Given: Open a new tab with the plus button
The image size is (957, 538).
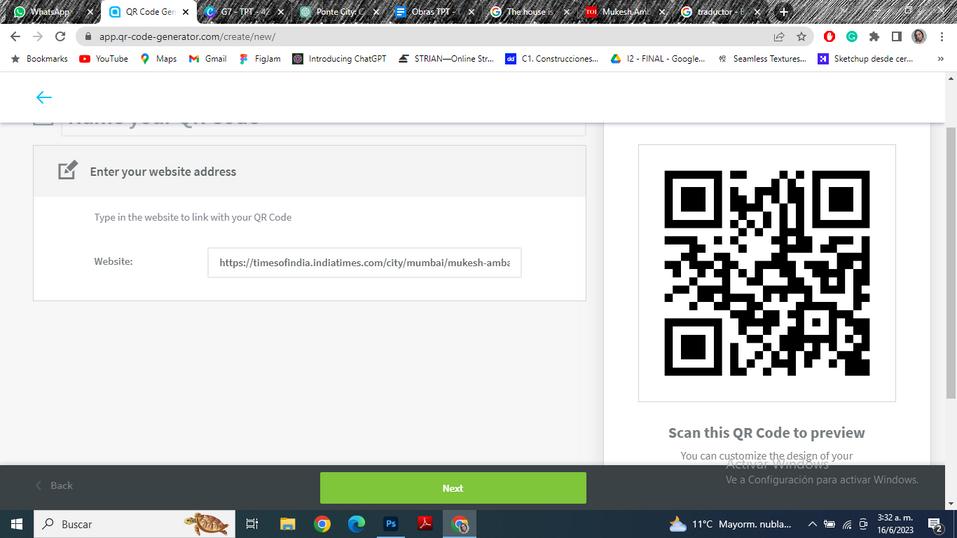Looking at the screenshot, I should 784,12.
